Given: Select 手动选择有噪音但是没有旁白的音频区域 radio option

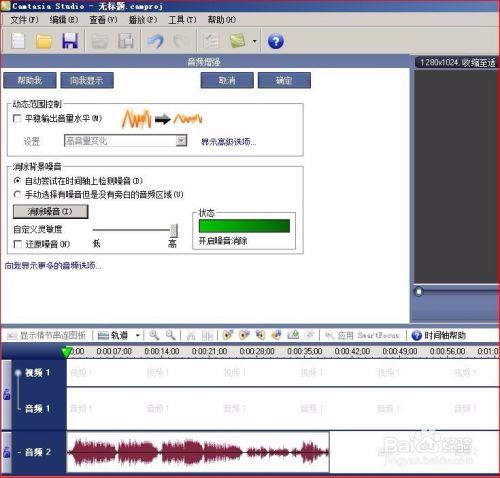Looking at the screenshot, I should [17, 194].
